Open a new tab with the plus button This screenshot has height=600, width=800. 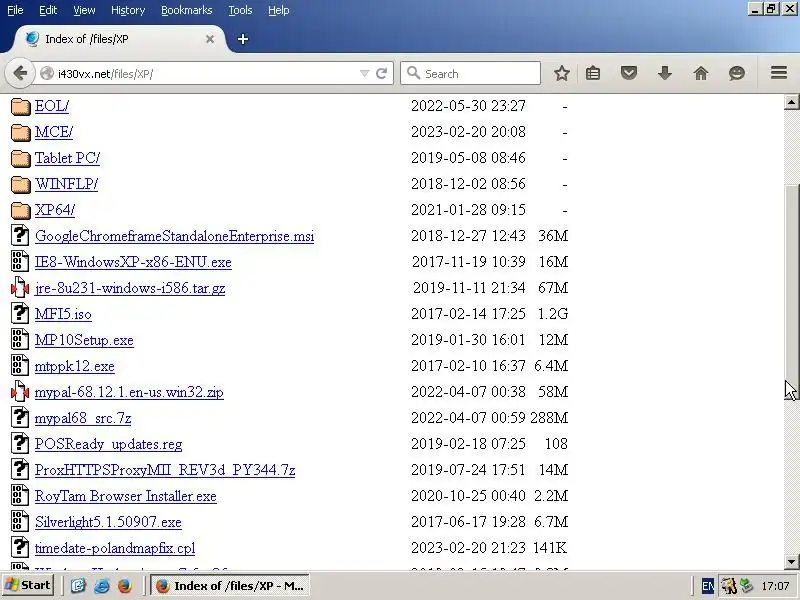coord(243,39)
